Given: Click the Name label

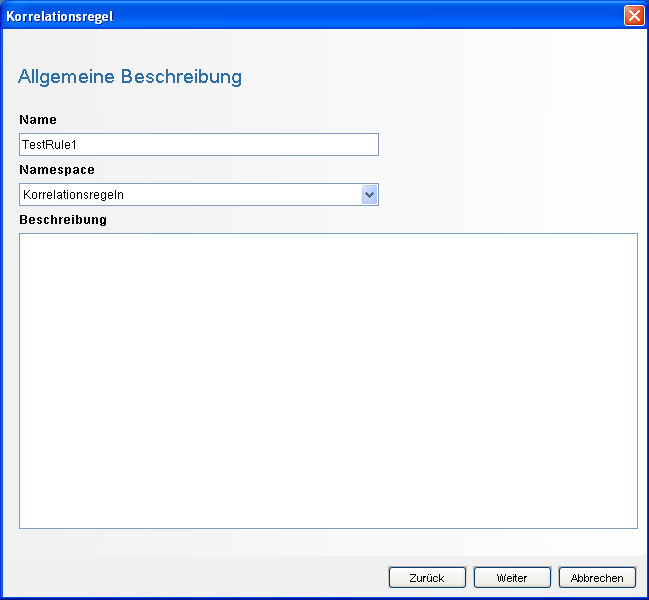Looking at the screenshot, I should click(38, 120).
